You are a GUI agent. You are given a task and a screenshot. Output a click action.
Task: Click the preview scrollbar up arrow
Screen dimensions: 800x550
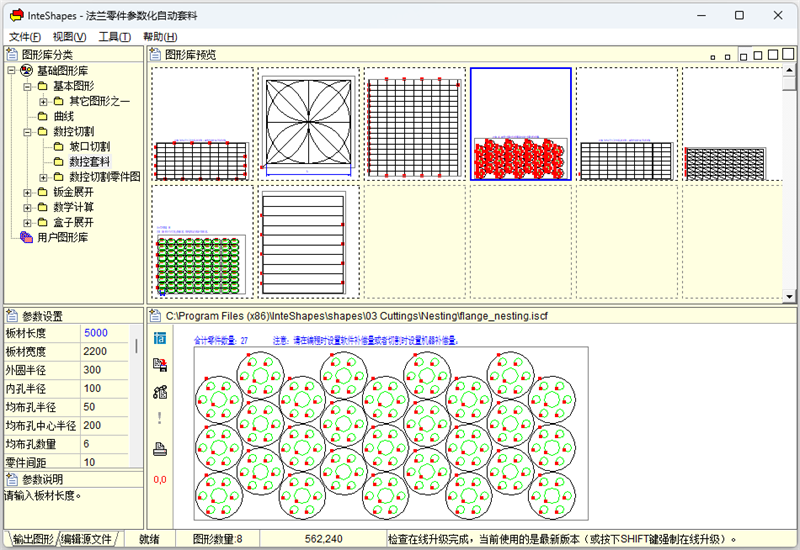coord(789,70)
